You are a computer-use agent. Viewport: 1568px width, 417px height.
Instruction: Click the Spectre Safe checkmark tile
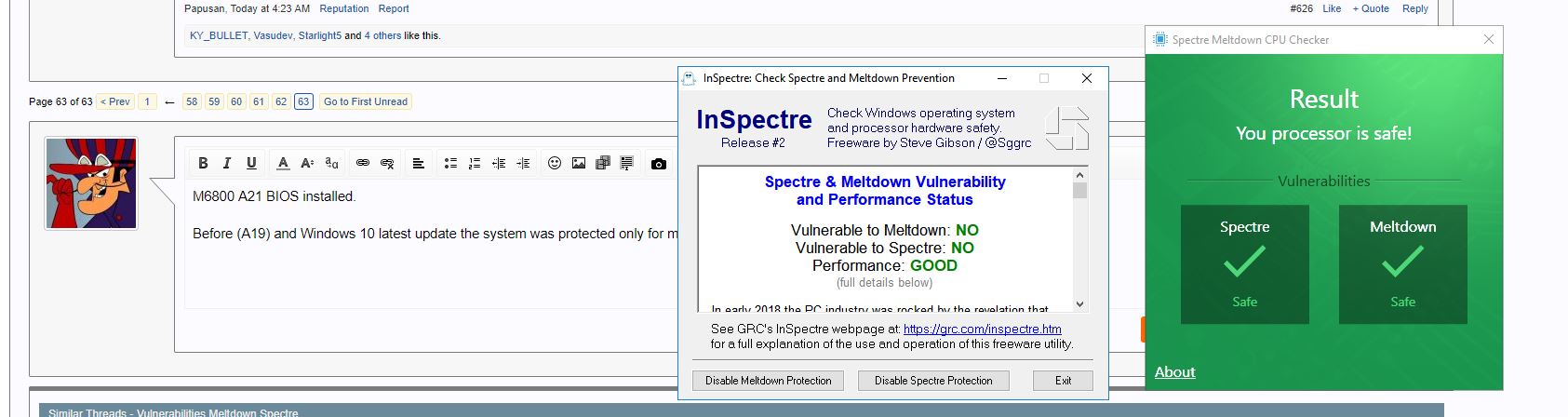1245,264
